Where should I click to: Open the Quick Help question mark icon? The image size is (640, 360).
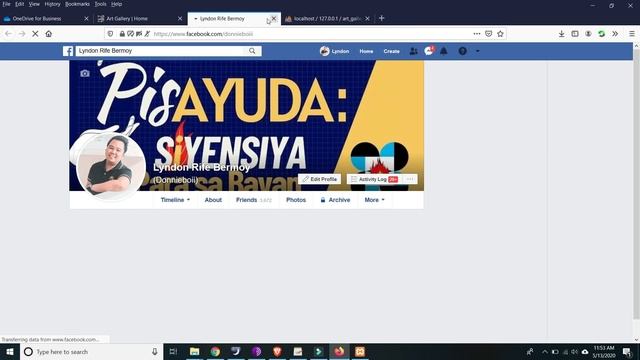pyautogui.click(x=462, y=51)
